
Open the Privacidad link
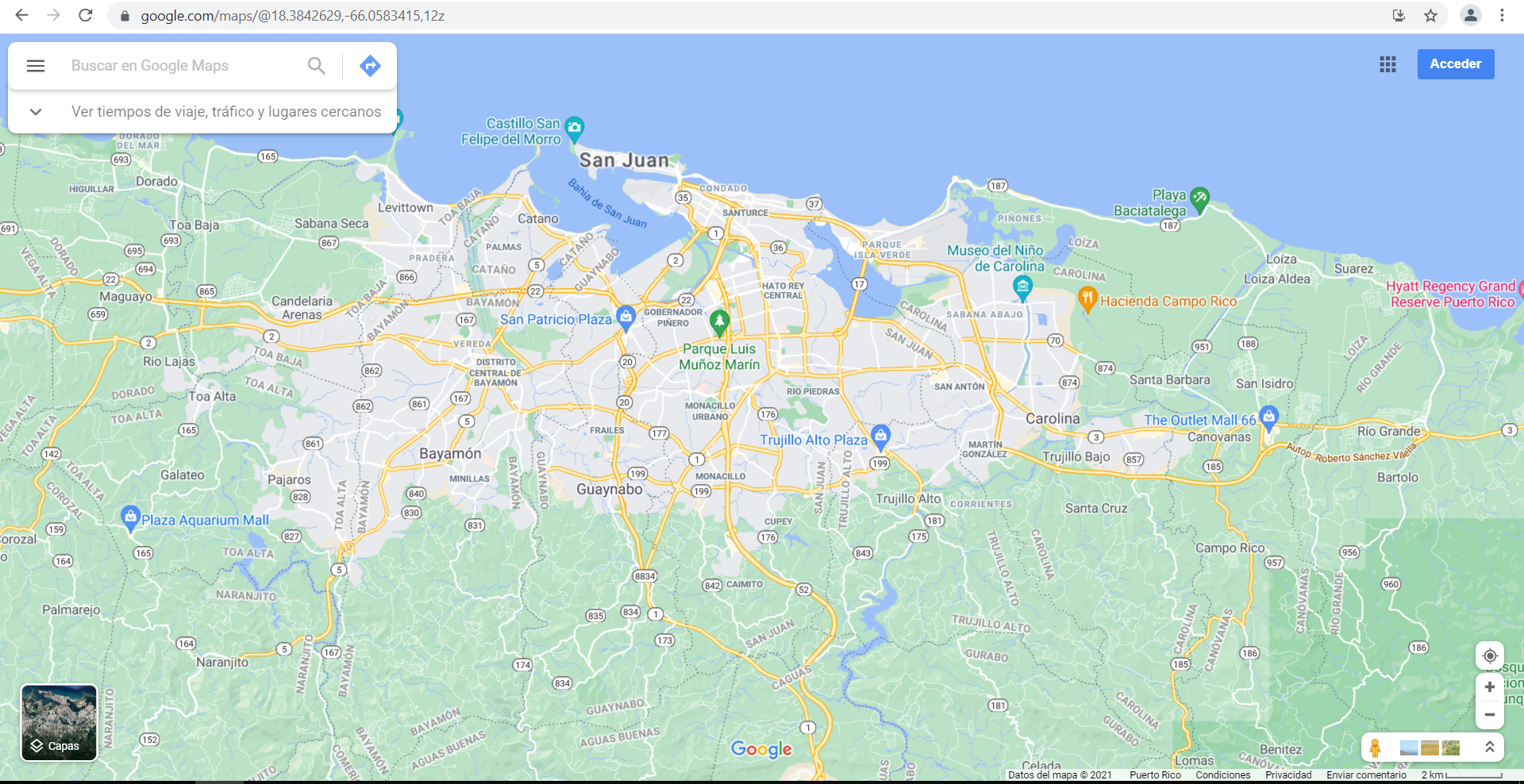pyautogui.click(x=1287, y=775)
